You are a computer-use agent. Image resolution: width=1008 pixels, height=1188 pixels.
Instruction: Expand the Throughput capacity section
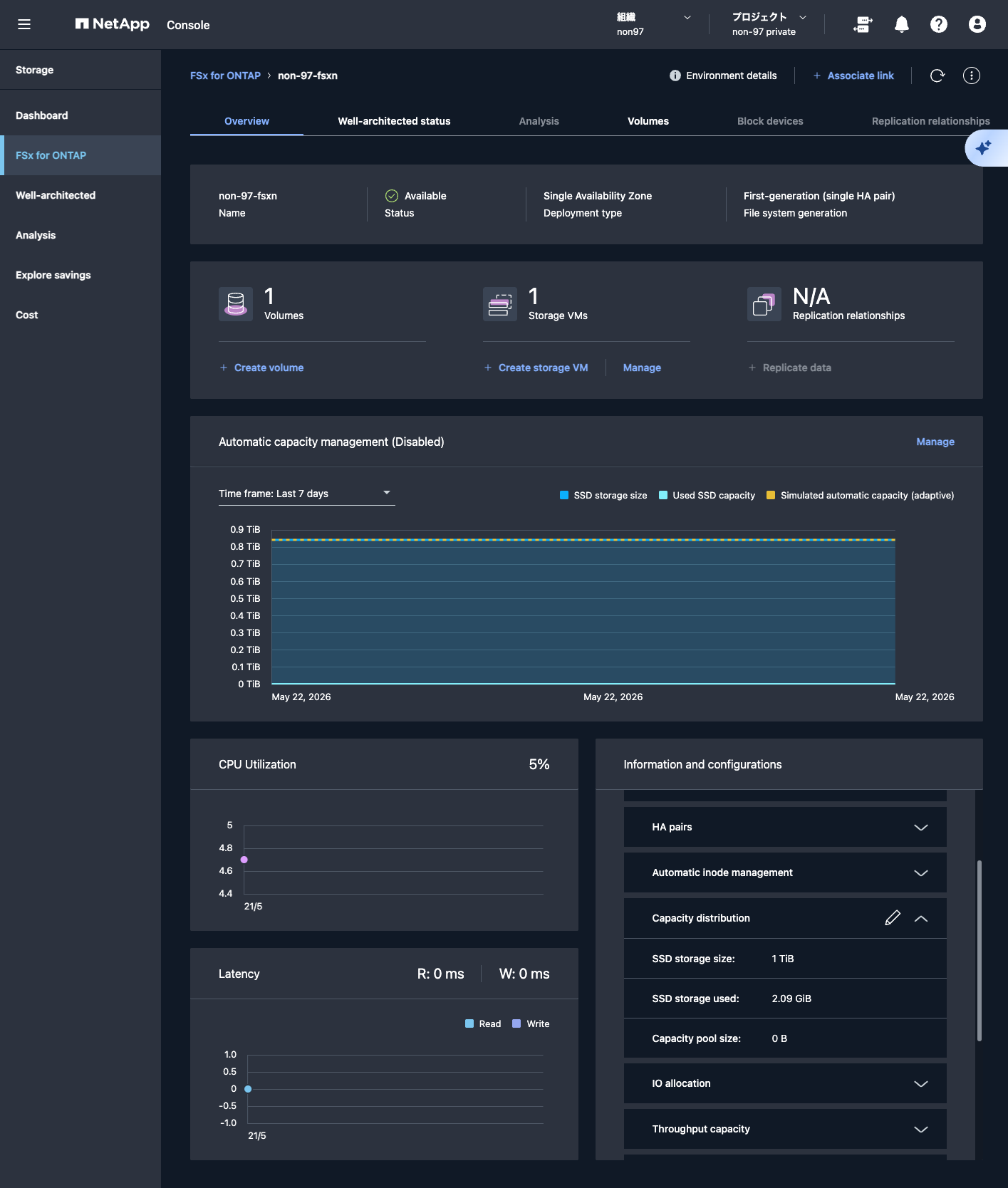coord(921,1129)
